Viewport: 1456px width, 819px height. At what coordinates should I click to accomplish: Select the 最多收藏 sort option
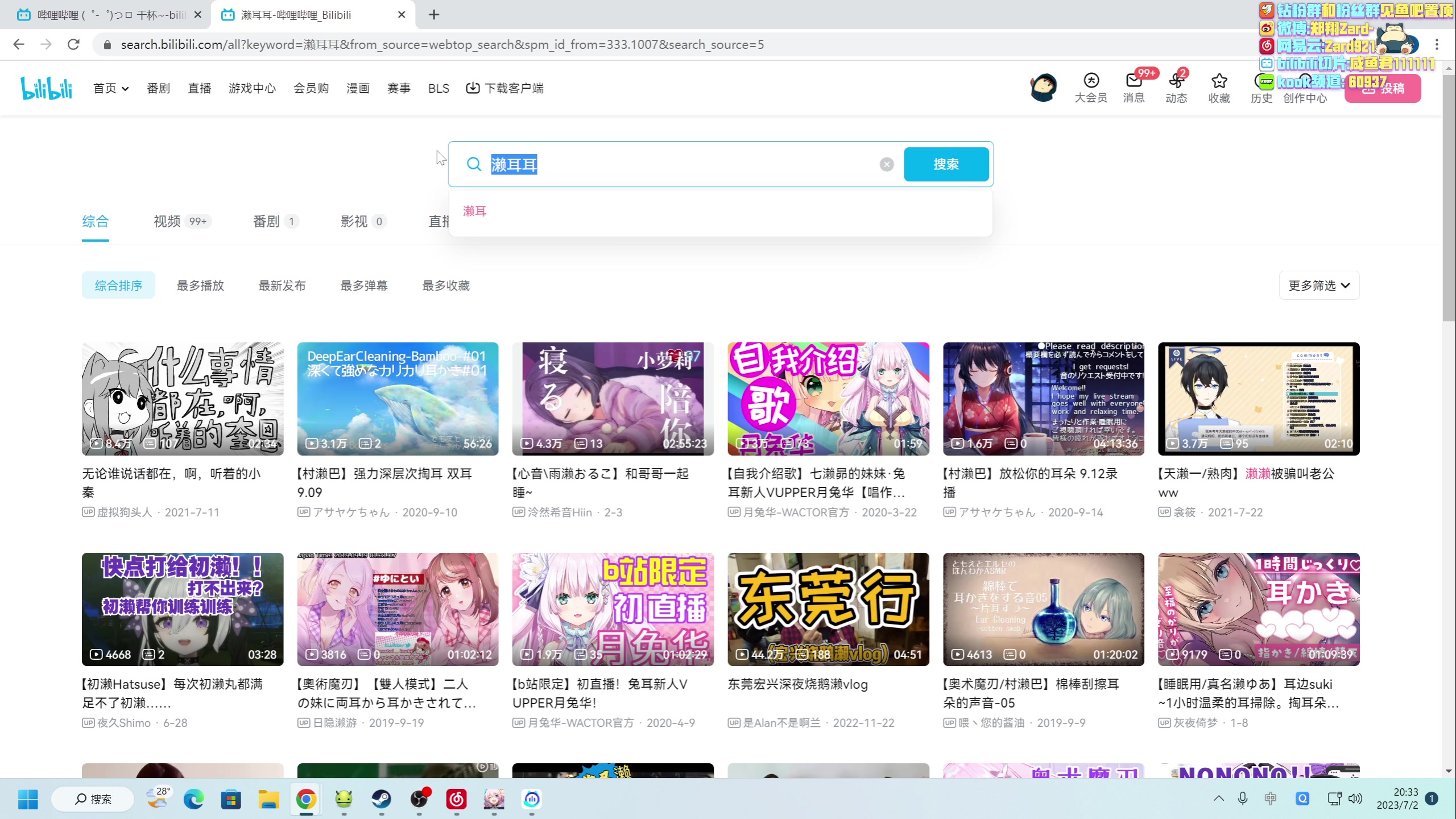pos(446,286)
